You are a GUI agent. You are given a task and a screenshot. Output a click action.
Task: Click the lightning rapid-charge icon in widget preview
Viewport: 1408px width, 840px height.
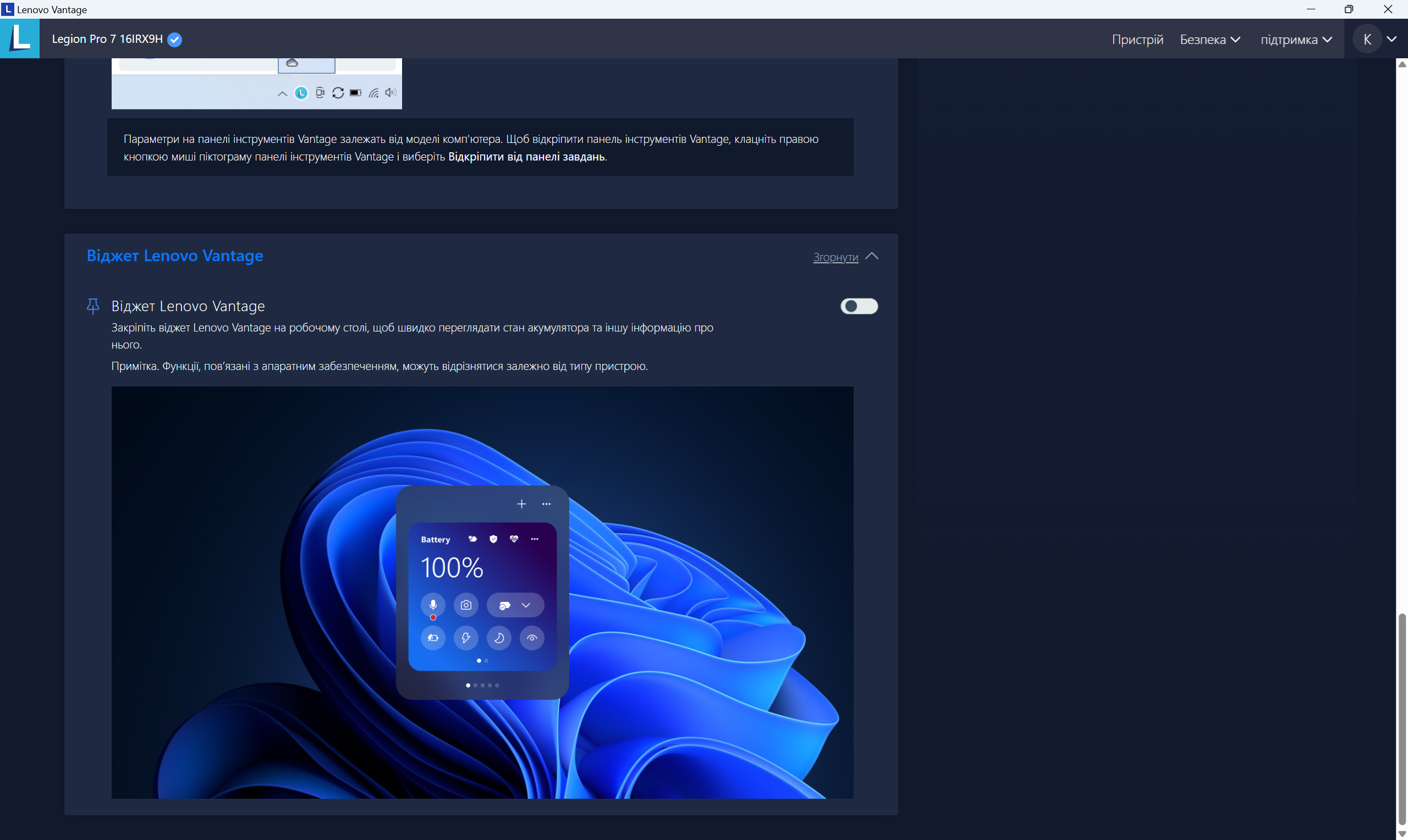(x=465, y=638)
